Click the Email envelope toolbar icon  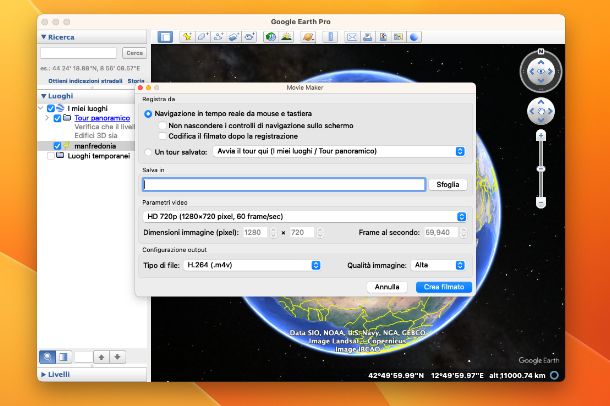pyautogui.click(x=352, y=37)
